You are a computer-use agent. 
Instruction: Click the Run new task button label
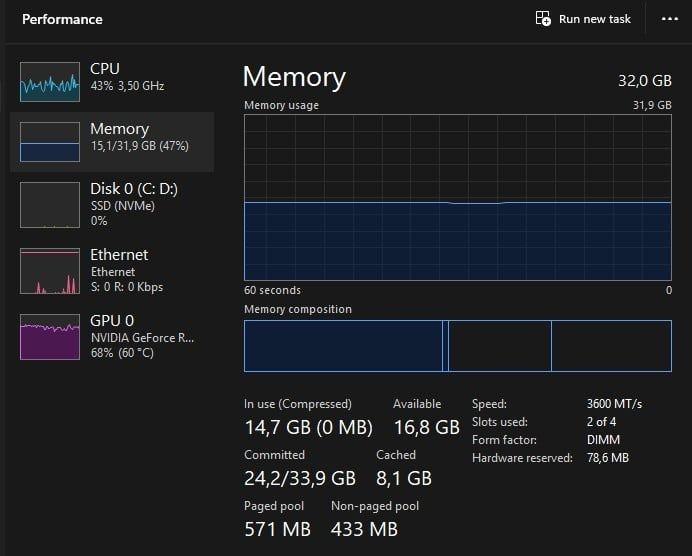(594, 19)
